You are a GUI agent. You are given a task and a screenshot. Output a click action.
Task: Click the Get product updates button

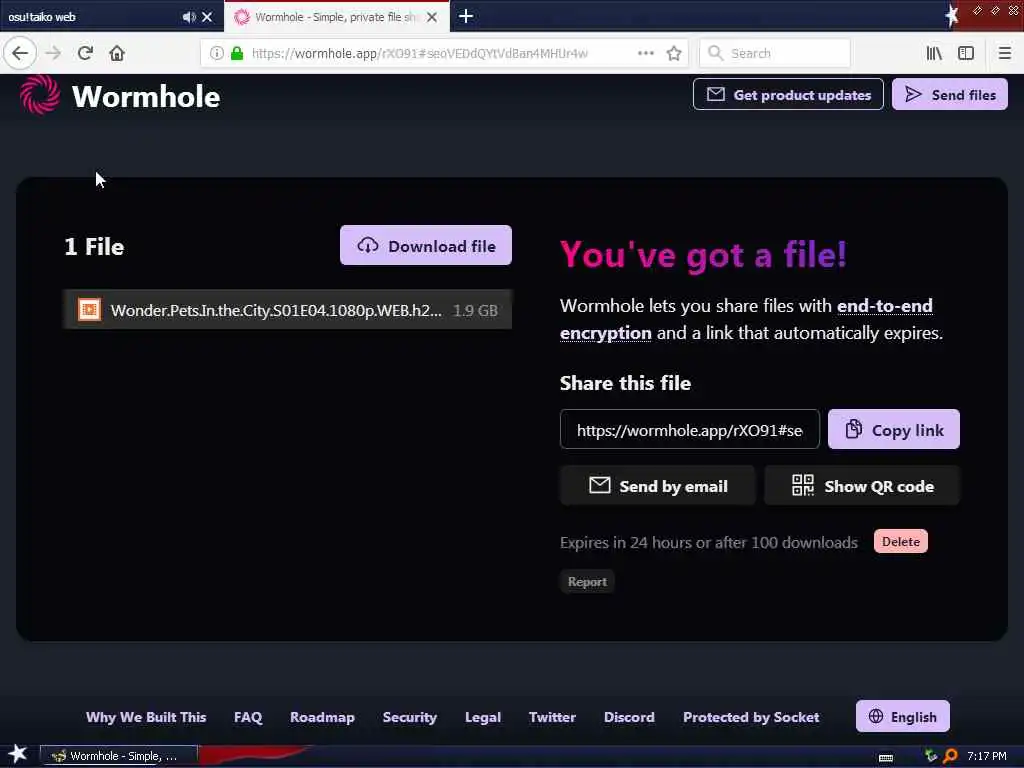pyautogui.click(x=788, y=95)
